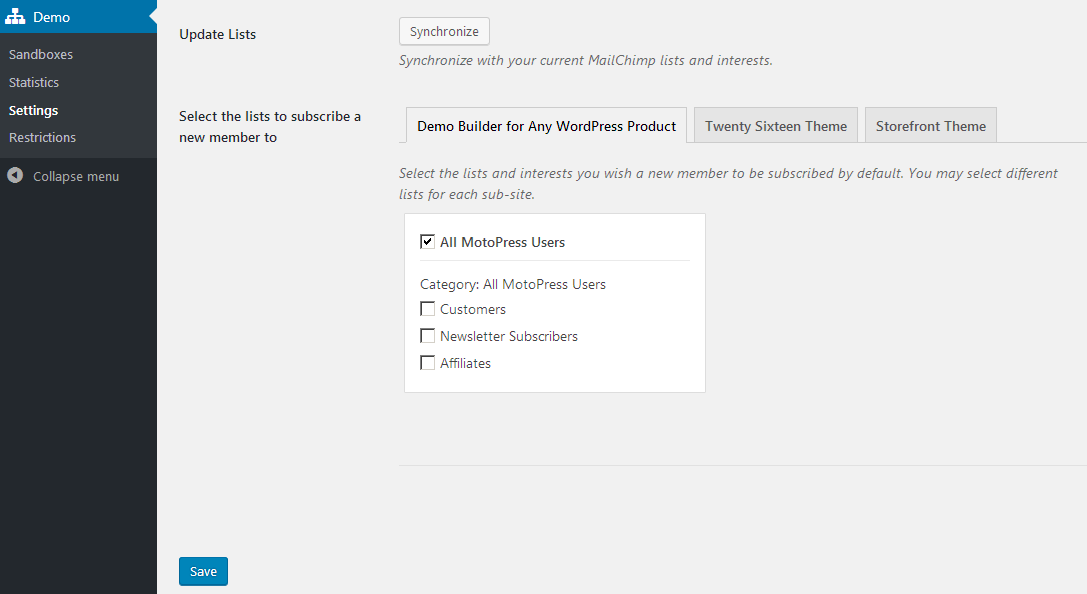Open the Restrictions submenu item
Image resolution: width=1087 pixels, height=594 pixels.
[x=42, y=137]
